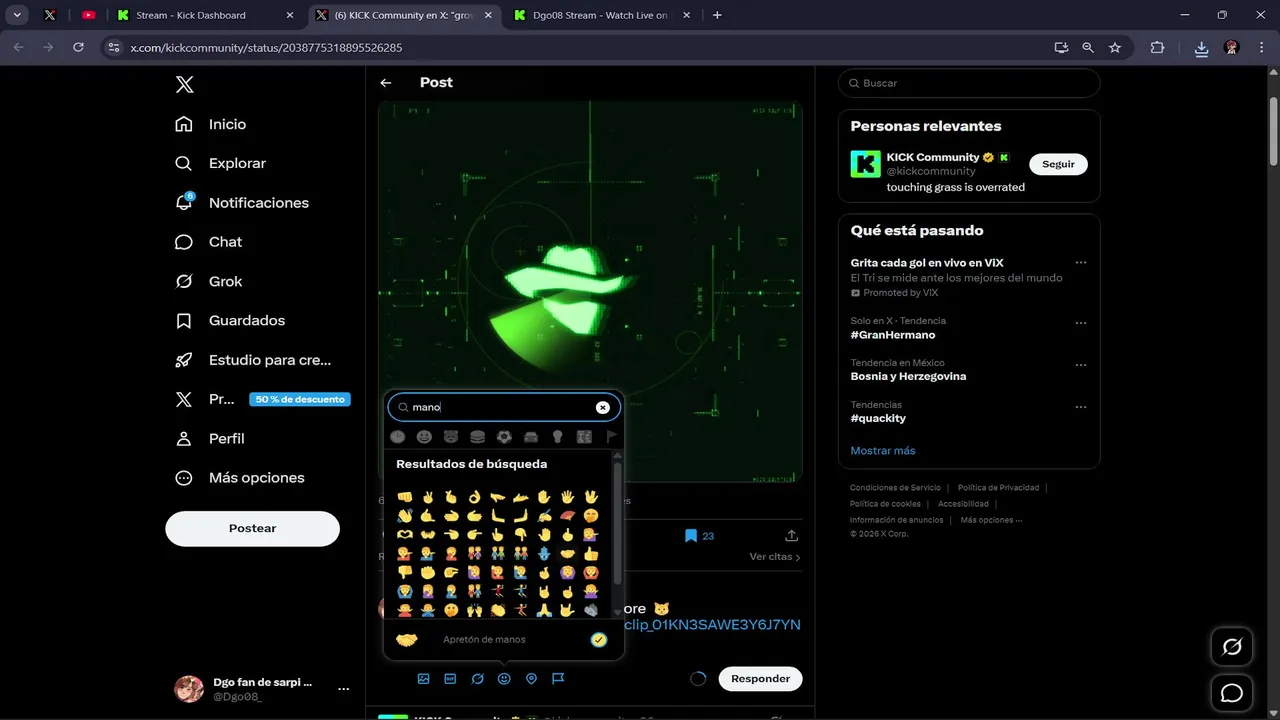Click the 50 % de descuento badge

tap(300, 399)
